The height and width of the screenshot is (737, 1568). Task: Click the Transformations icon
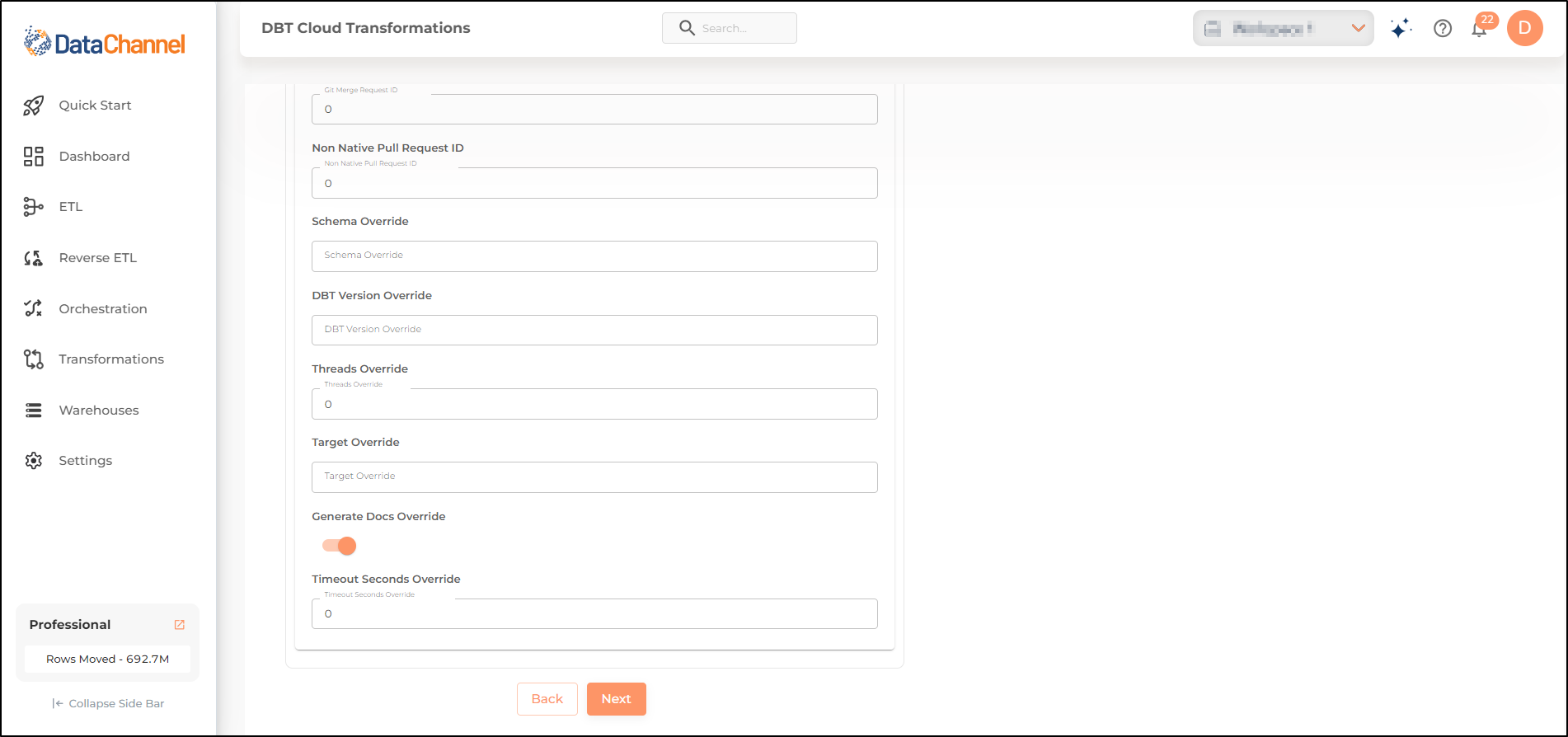pyautogui.click(x=33, y=359)
